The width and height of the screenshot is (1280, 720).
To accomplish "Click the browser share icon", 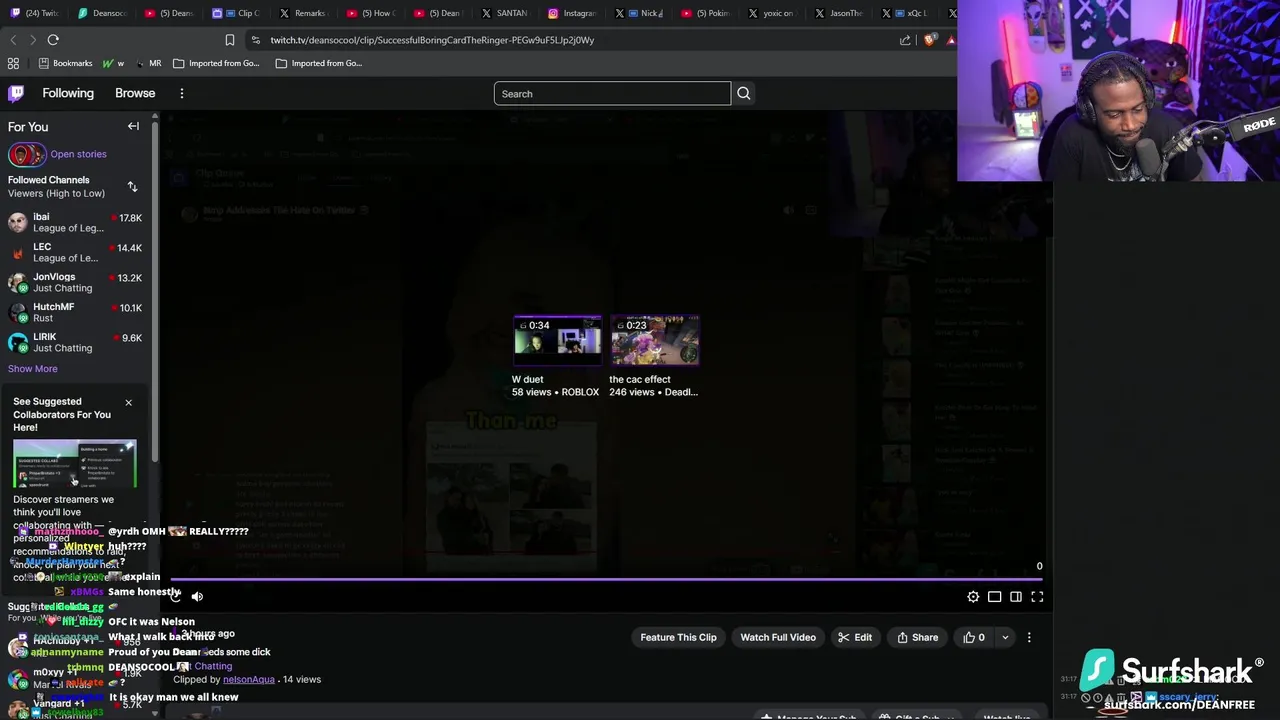I will [905, 40].
